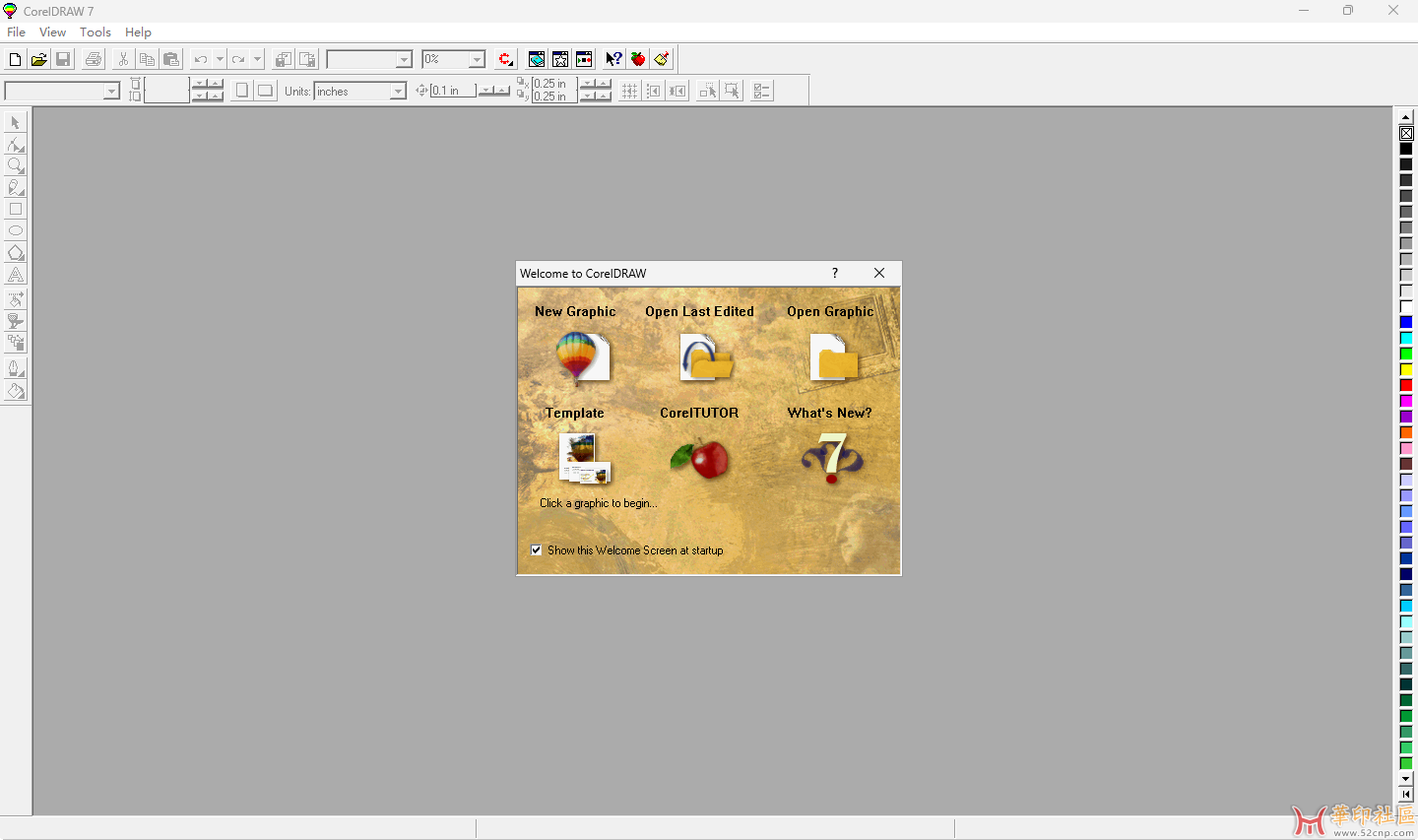Launch CorelTUTOR apple icon in toolbar

pyautogui.click(x=638, y=59)
